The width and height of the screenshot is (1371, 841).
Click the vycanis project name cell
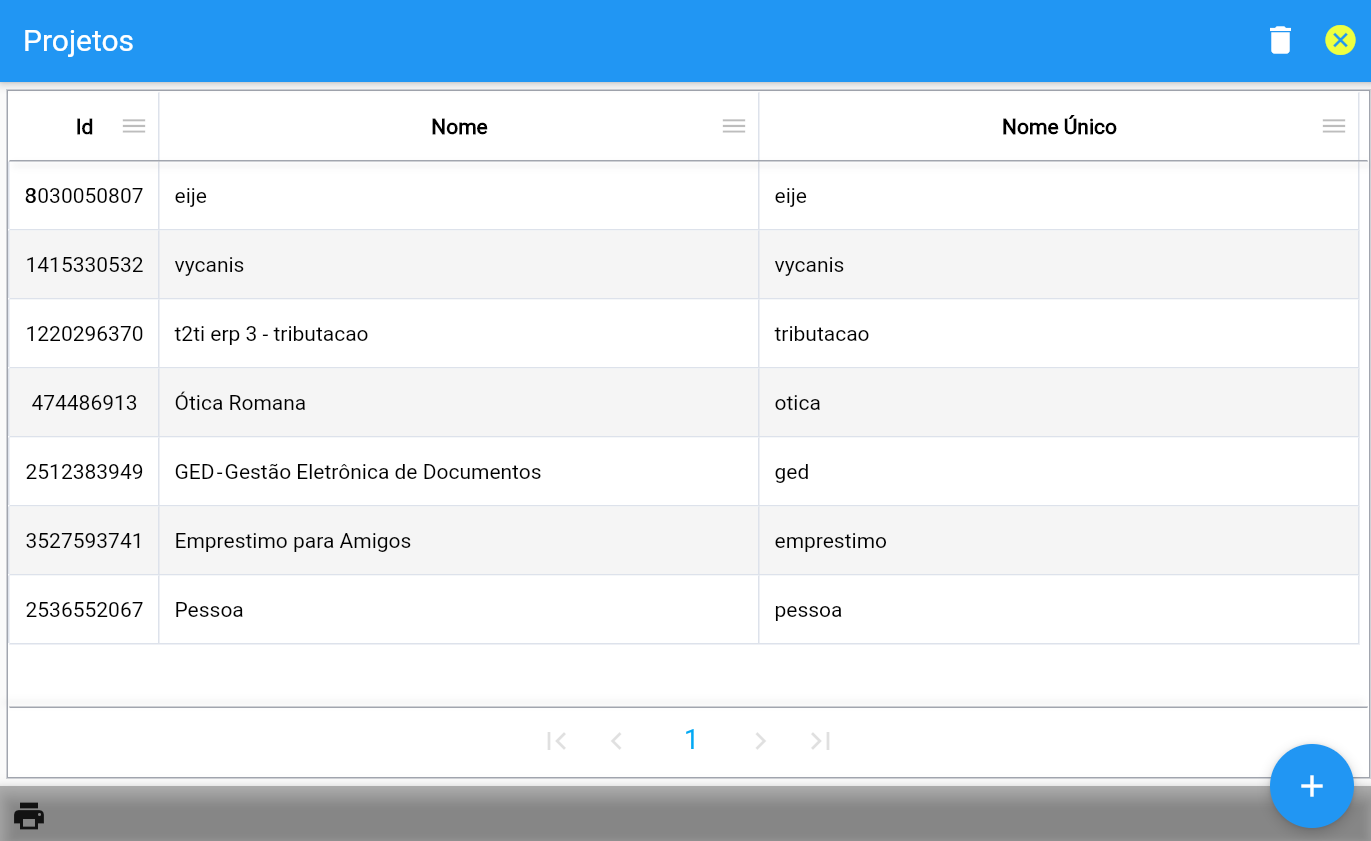tap(209, 265)
